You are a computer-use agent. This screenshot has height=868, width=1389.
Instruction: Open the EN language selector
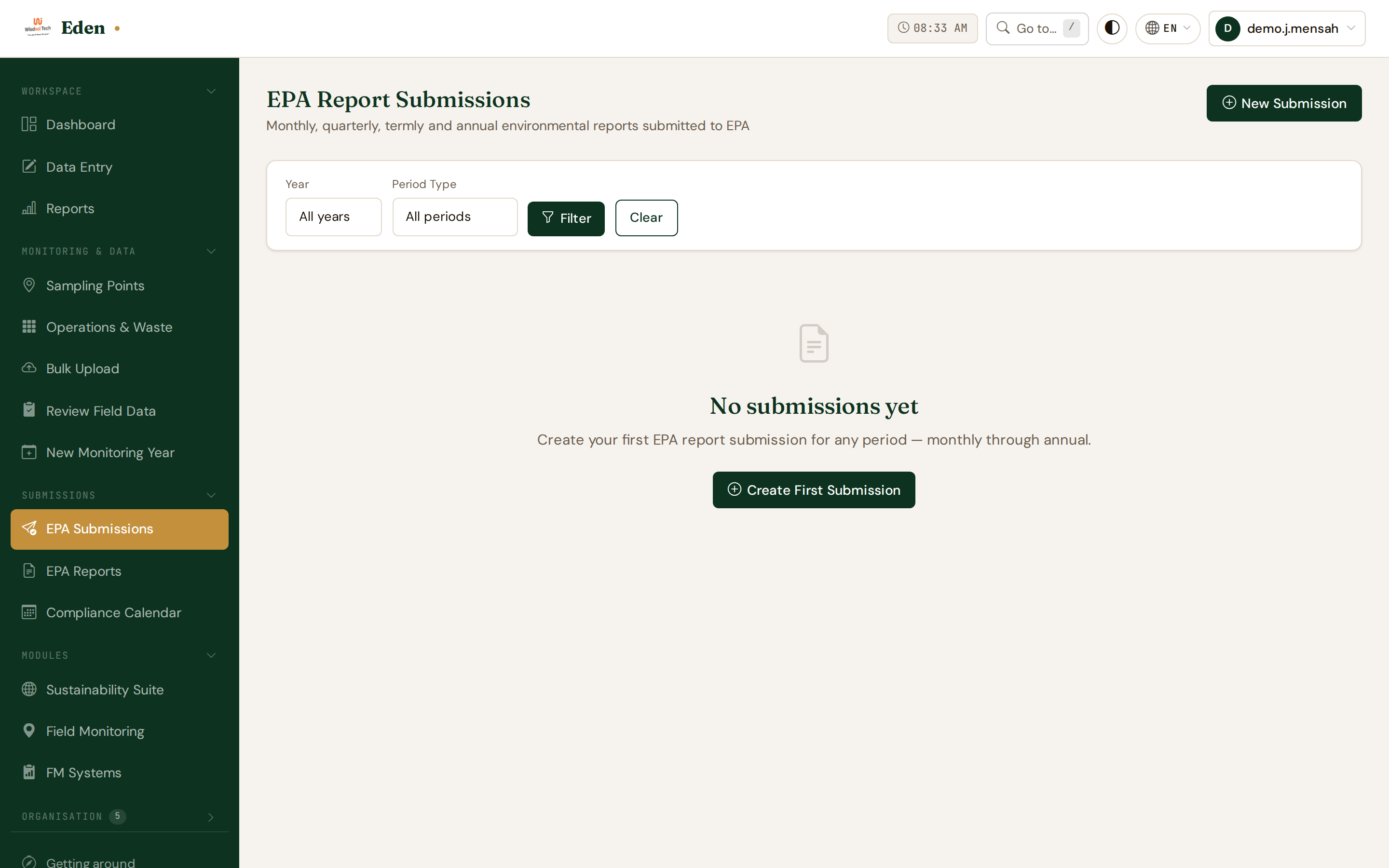point(1168,28)
